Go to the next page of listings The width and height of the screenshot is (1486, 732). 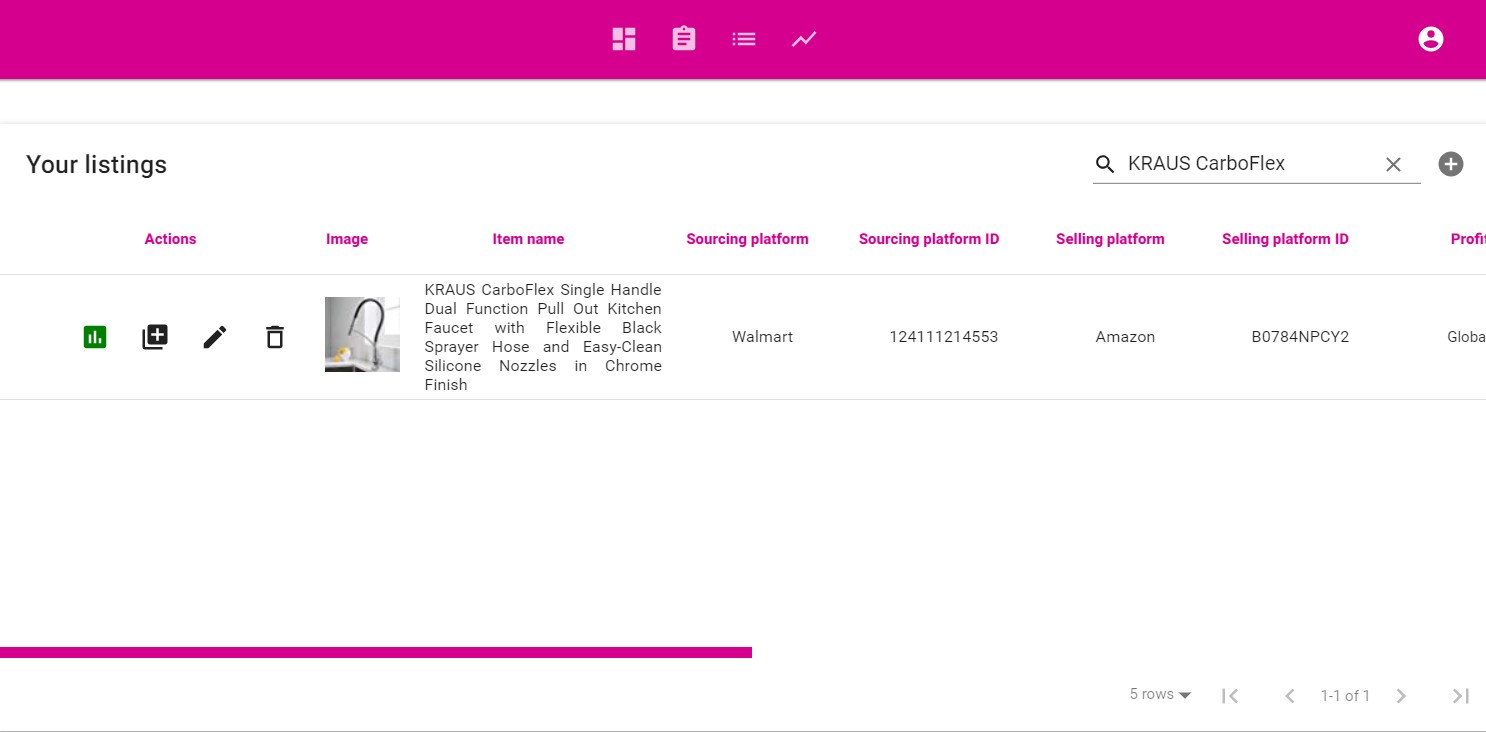[1401, 696]
